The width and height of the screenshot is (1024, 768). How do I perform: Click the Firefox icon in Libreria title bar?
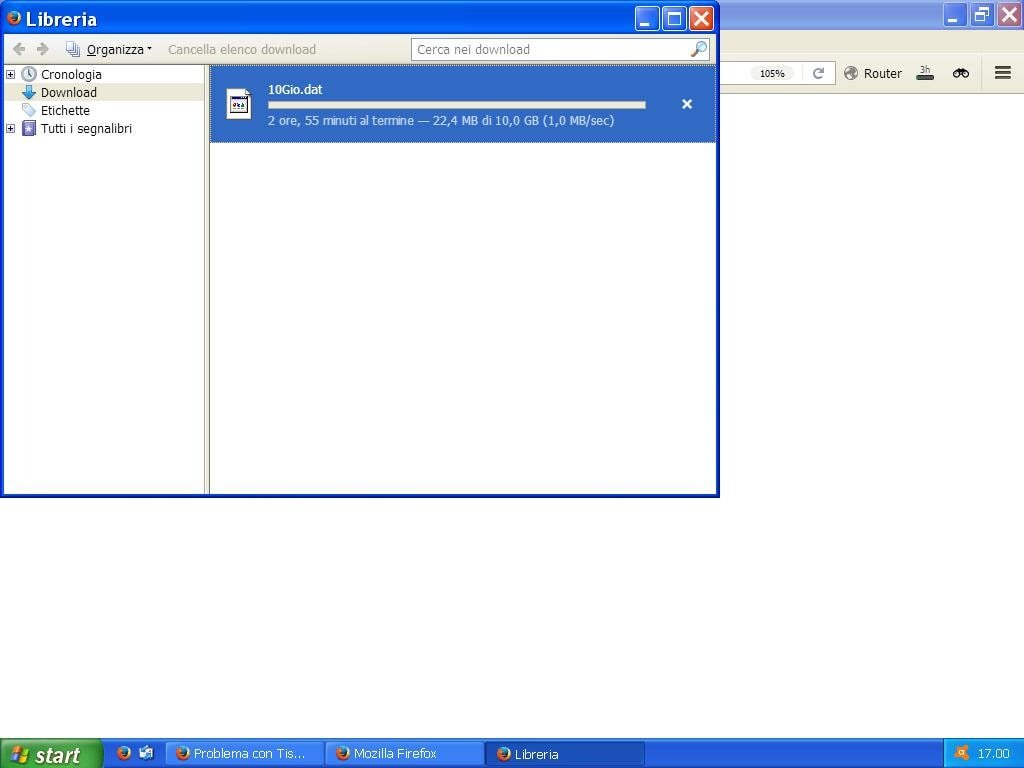[x=14, y=18]
